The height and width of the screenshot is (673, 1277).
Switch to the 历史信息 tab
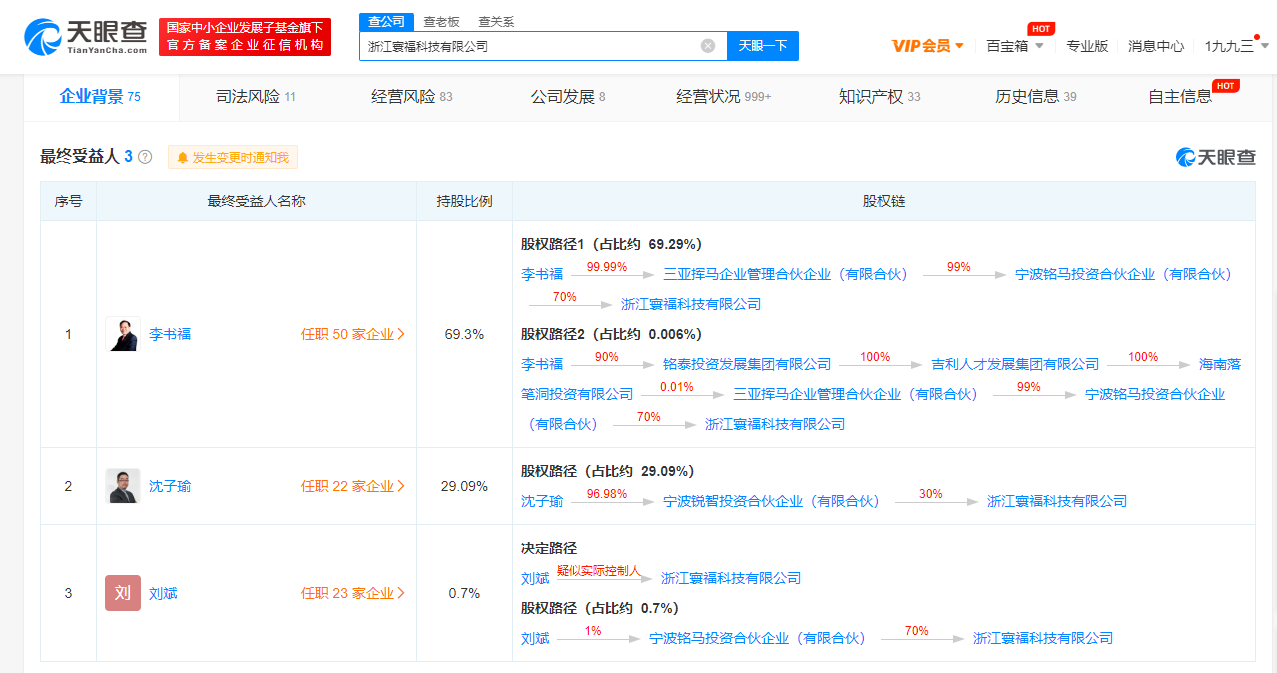(1035, 97)
